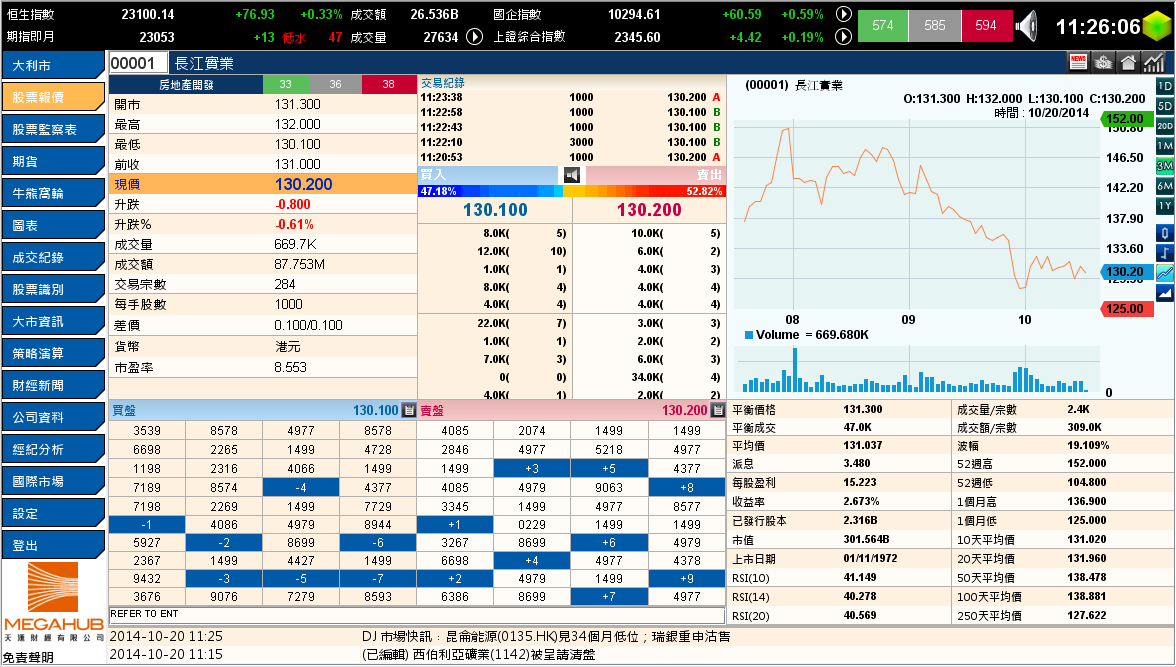Expand the 上證綜合指數 arrow button
This screenshot has width=1176, height=667.
[x=844, y=36]
